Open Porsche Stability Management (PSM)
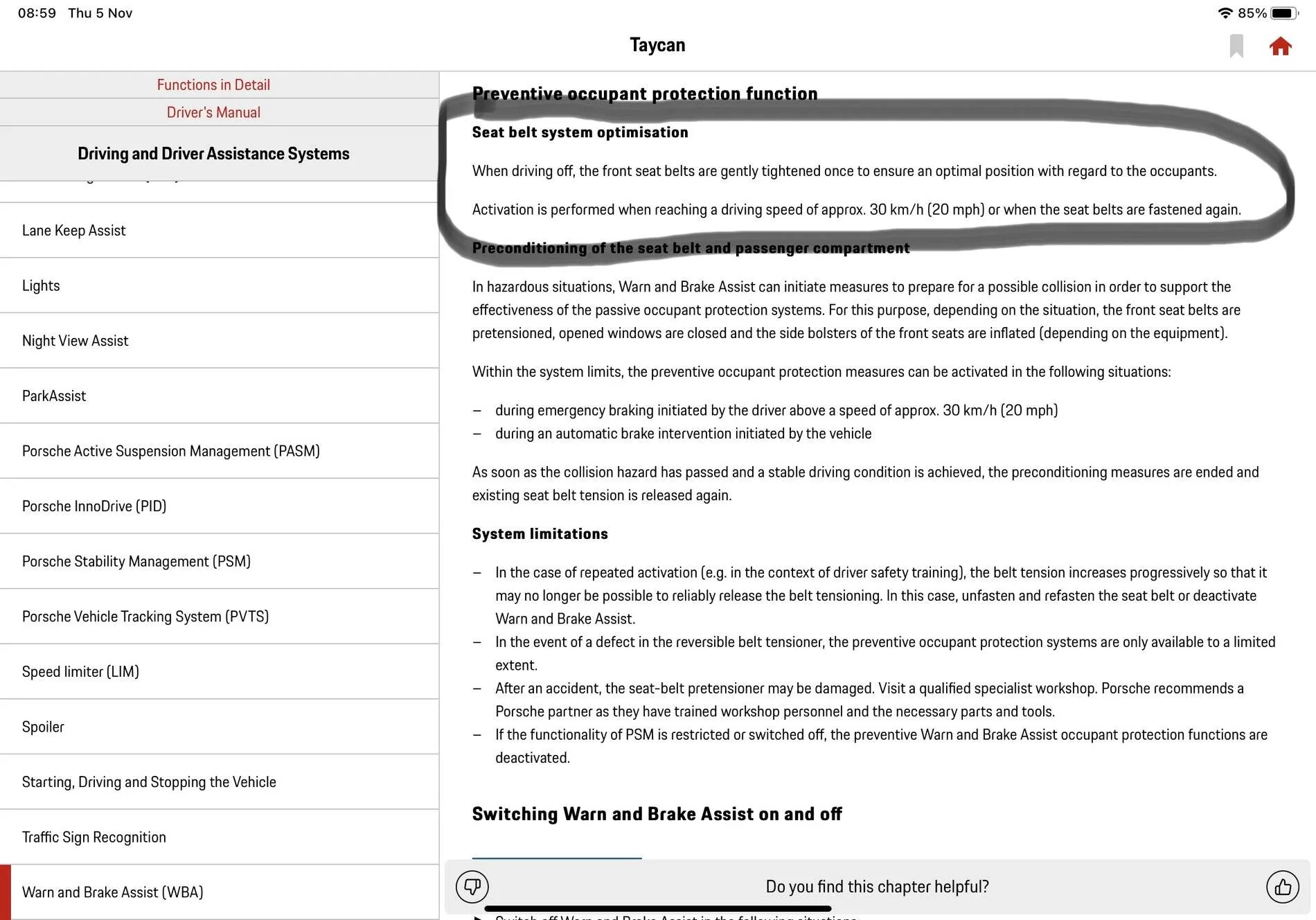This screenshot has width=1316, height=920. point(220,561)
